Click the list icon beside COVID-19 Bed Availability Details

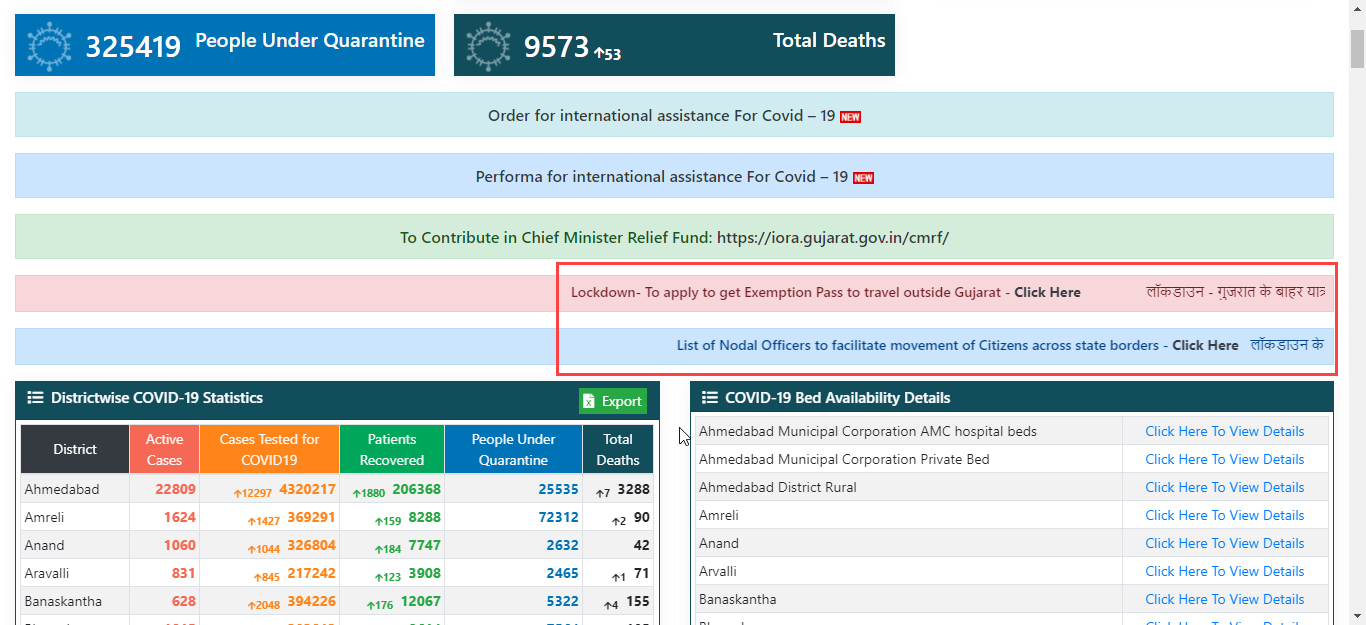click(x=710, y=398)
